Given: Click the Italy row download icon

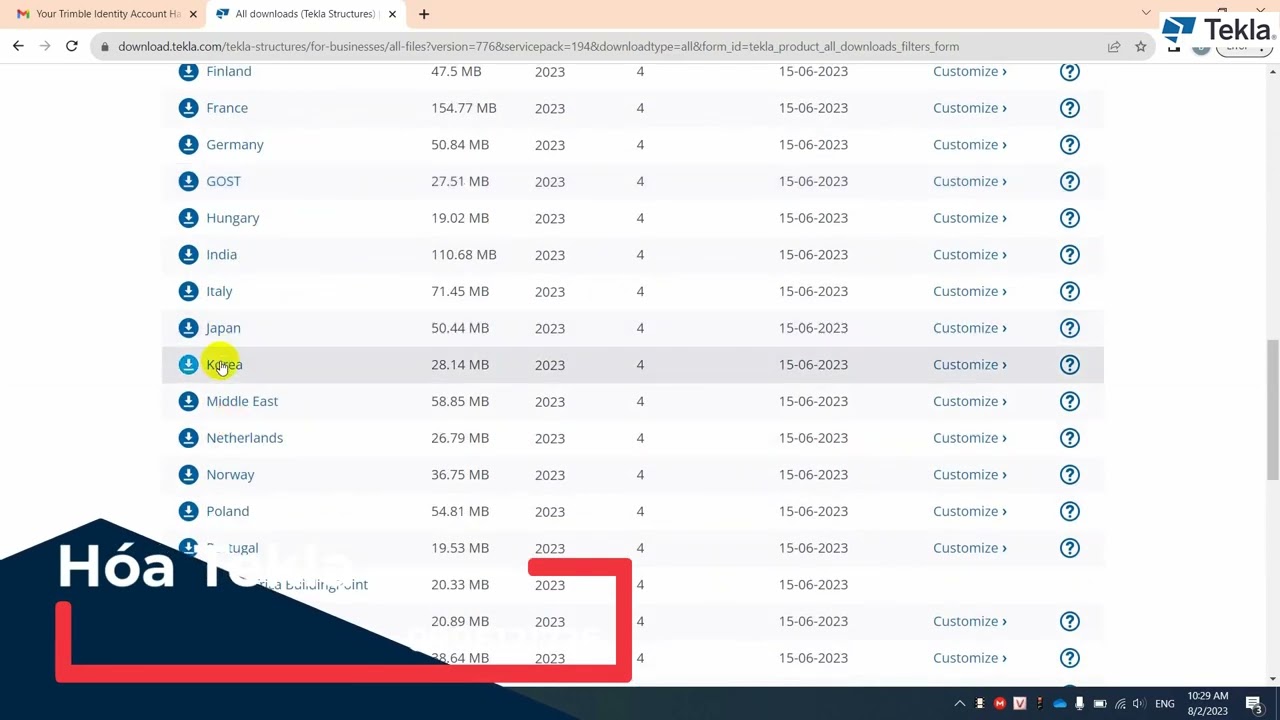Looking at the screenshot, I should pos(188,291).
